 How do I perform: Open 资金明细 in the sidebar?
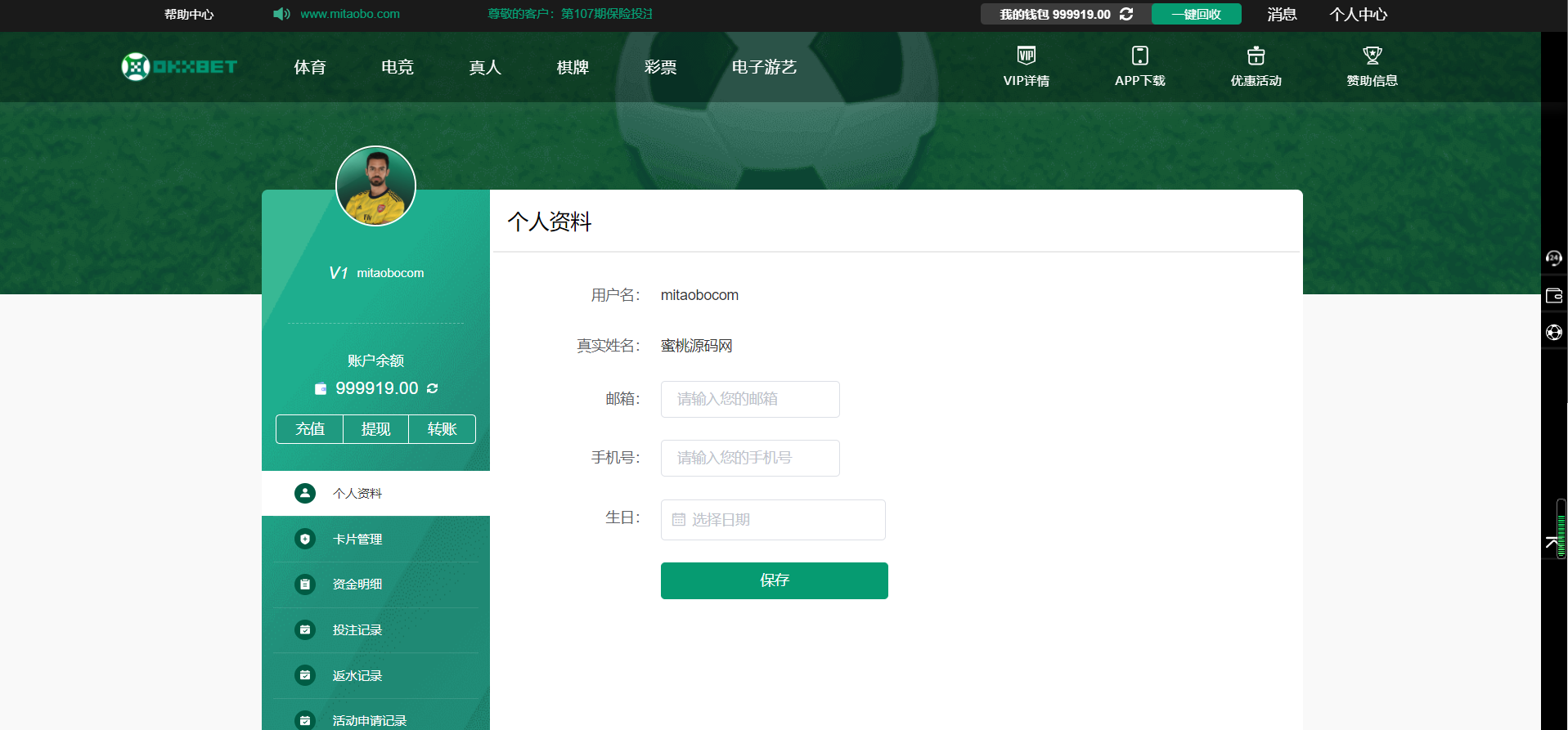coord(357,584)
